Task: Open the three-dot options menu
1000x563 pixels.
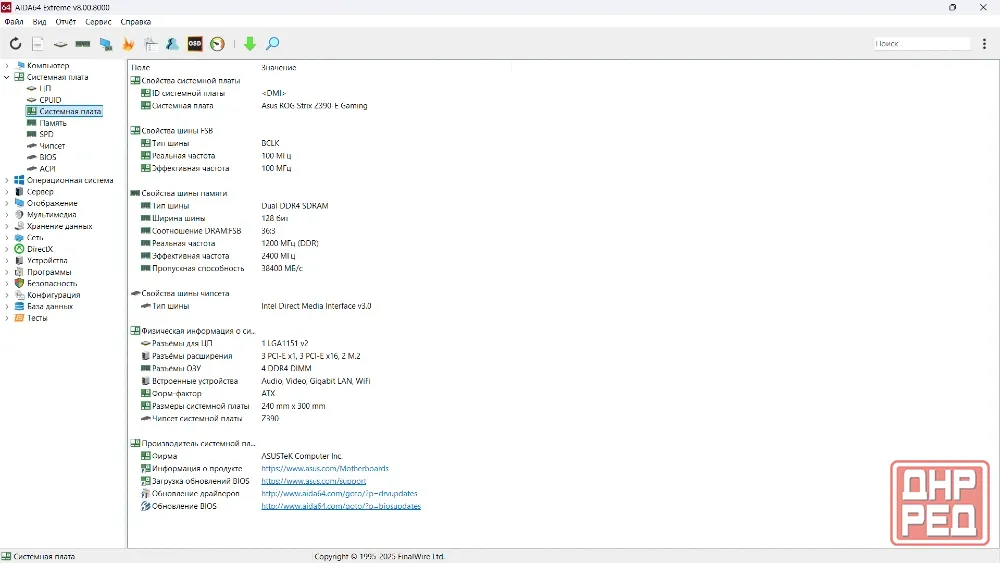Action: click(x=984, y=43)
